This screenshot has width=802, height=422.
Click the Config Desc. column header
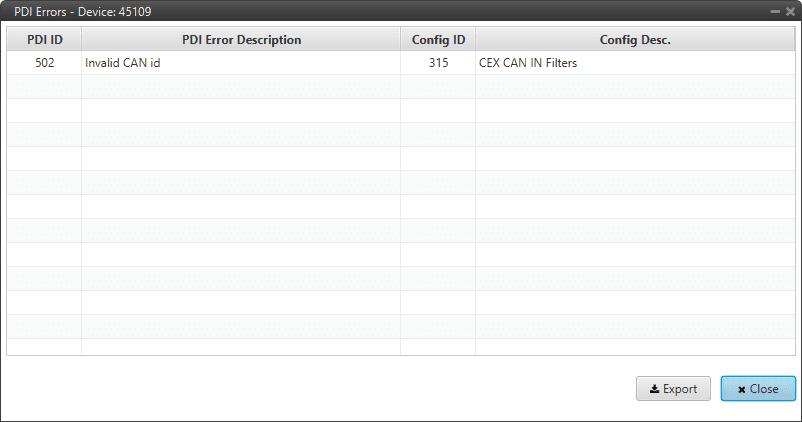coord(635,40)
